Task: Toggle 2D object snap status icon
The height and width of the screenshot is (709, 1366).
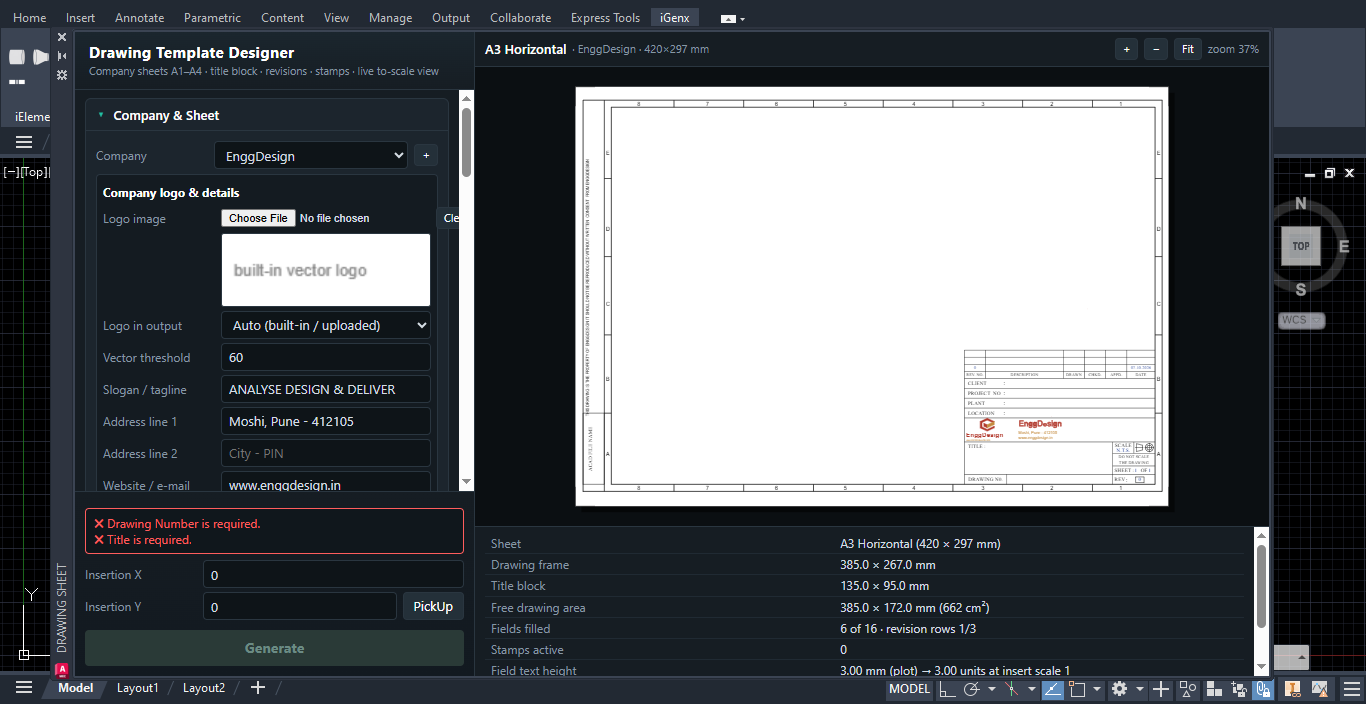Action: (x=1077, y=689)
